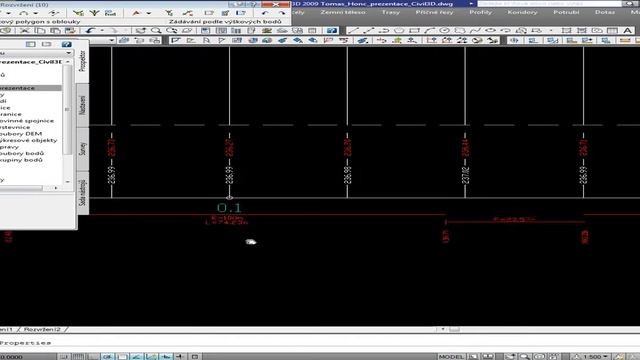Select the Skupiny bodů tree item
Viewport: 640px width, 360px height.
pos(21,160)
